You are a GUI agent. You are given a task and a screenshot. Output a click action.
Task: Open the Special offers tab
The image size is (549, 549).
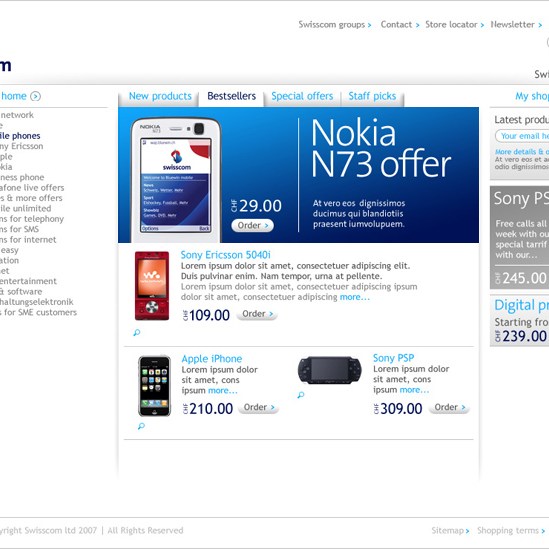coord(302,96)
